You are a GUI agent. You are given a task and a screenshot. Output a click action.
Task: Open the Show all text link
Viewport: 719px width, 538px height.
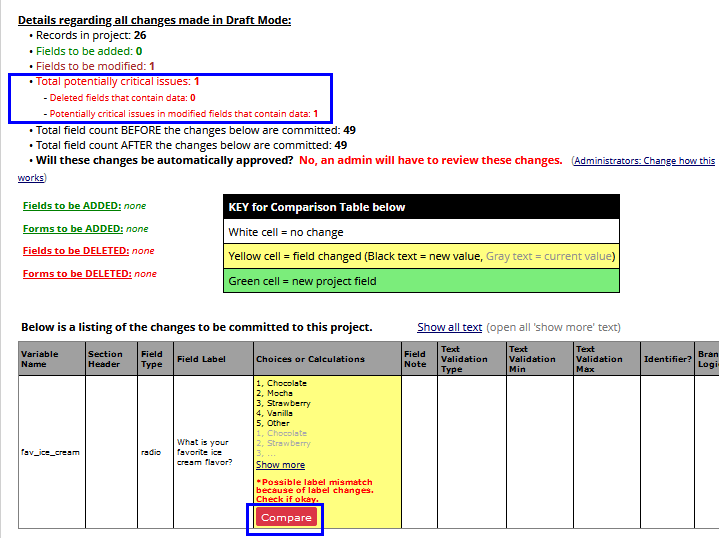[449, 327]
